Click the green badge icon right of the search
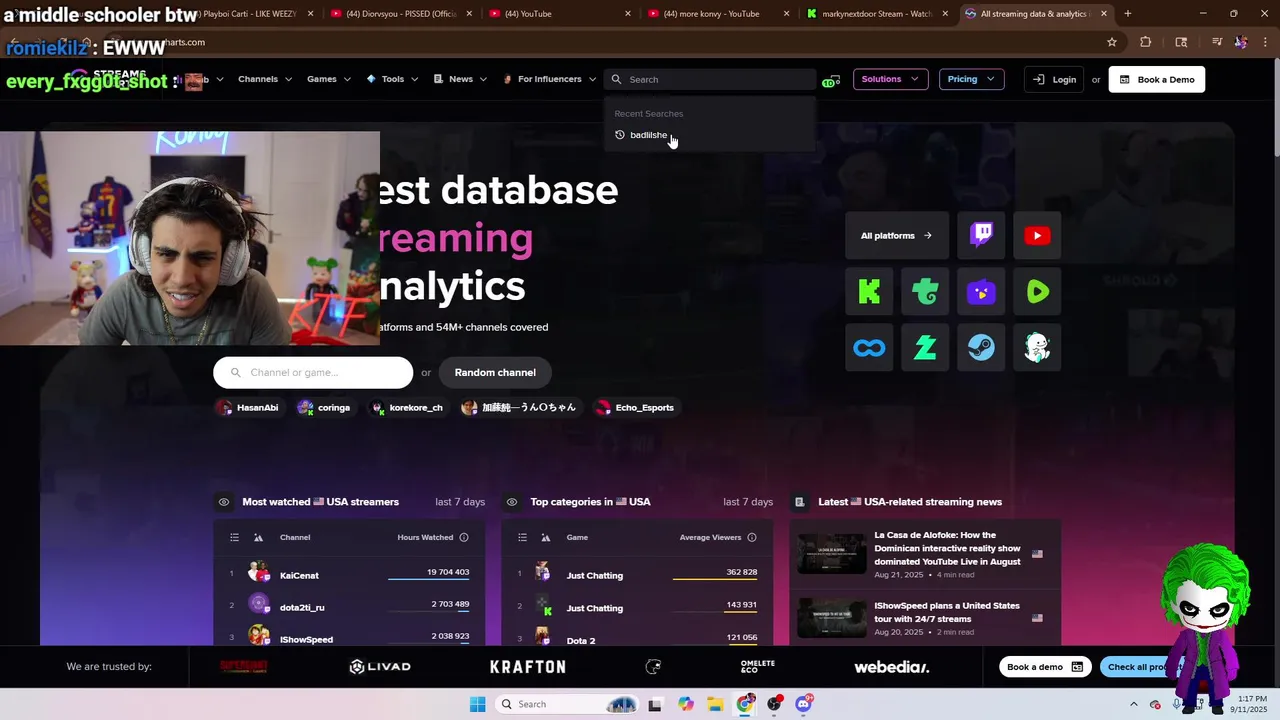This screenshot has height=720, width=1280. (x=831, y=80)
